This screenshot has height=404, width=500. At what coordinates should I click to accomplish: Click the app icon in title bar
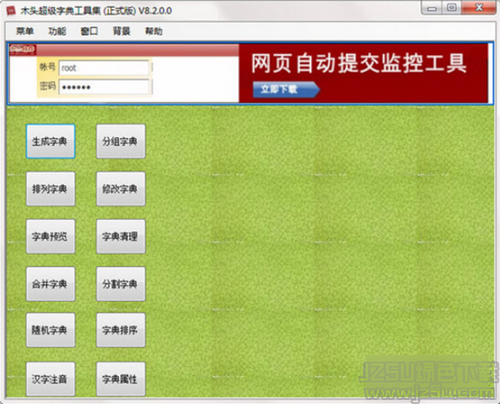pos(11,11)
